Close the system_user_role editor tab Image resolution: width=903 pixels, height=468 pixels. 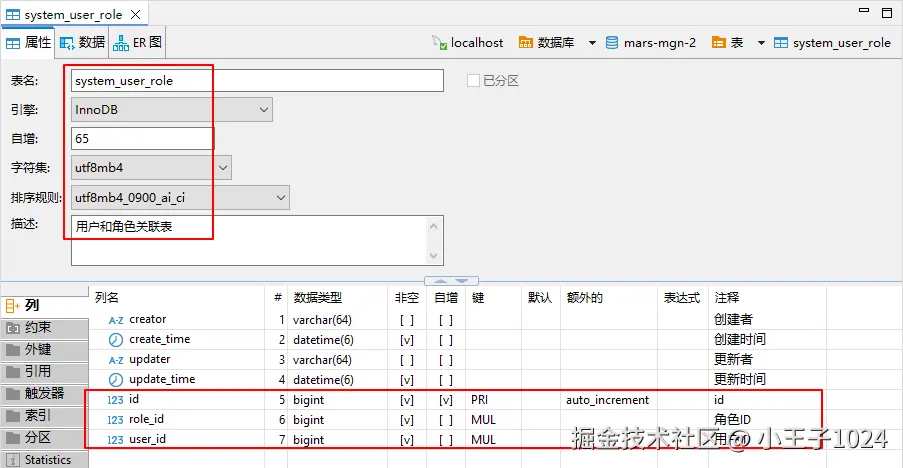coord(136,14)
